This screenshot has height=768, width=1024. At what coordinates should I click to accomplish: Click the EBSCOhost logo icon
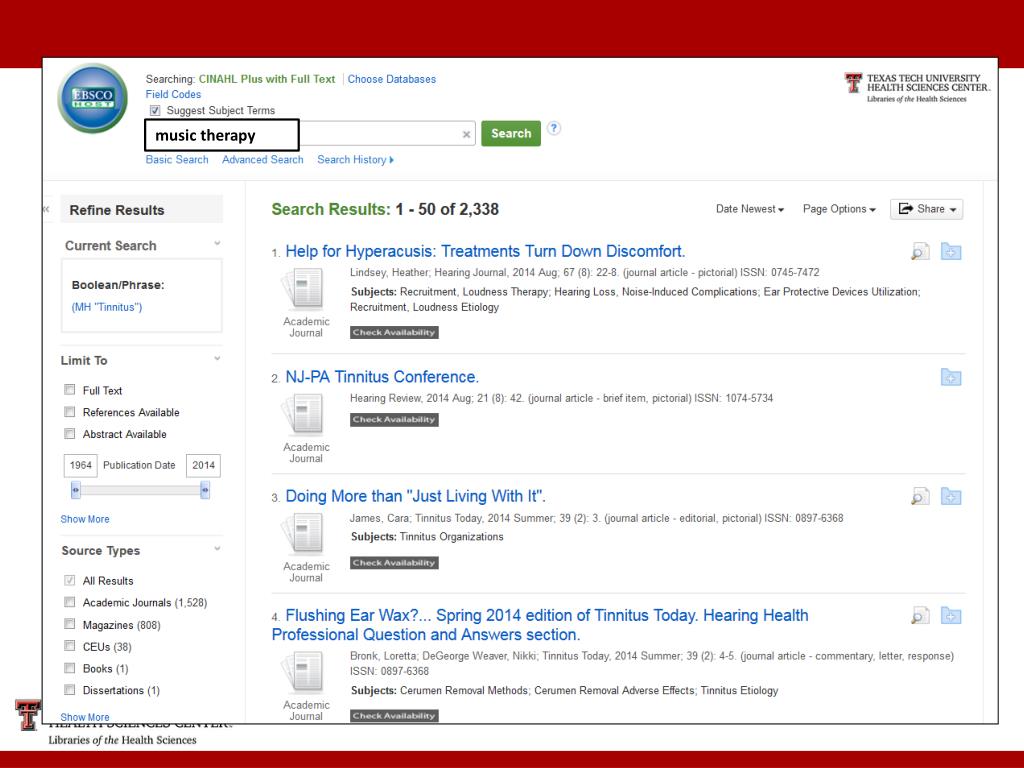click(x=93, y=98)
